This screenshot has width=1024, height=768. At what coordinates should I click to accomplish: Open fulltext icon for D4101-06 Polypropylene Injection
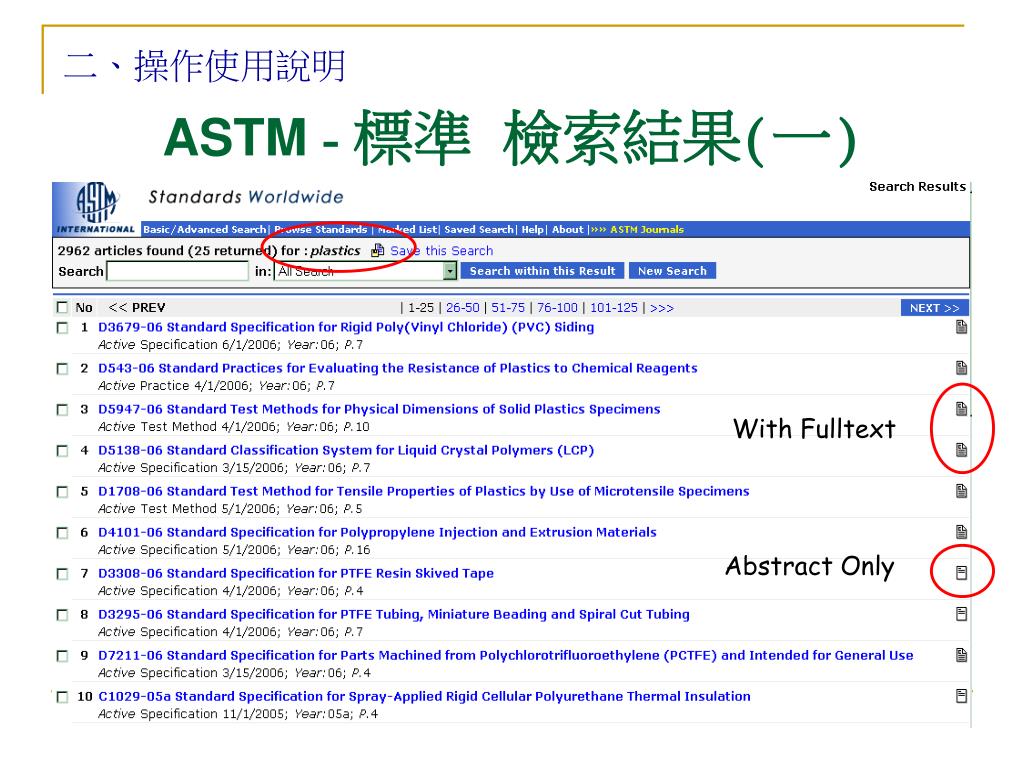961,532
